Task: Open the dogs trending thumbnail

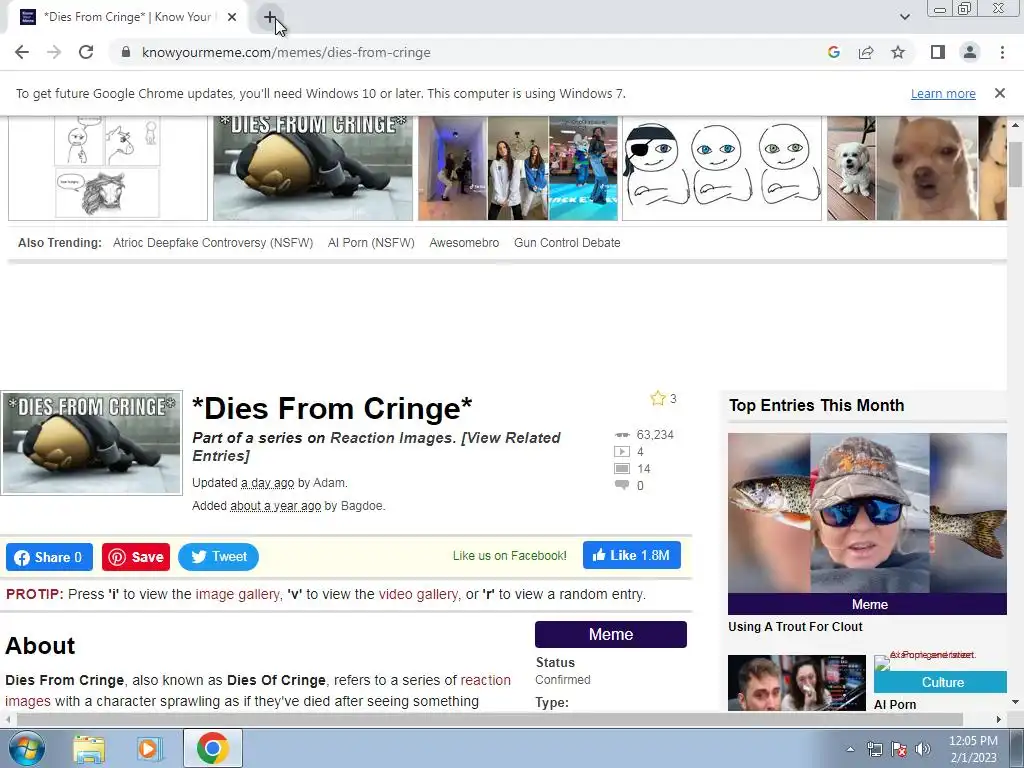Action: 917,168
